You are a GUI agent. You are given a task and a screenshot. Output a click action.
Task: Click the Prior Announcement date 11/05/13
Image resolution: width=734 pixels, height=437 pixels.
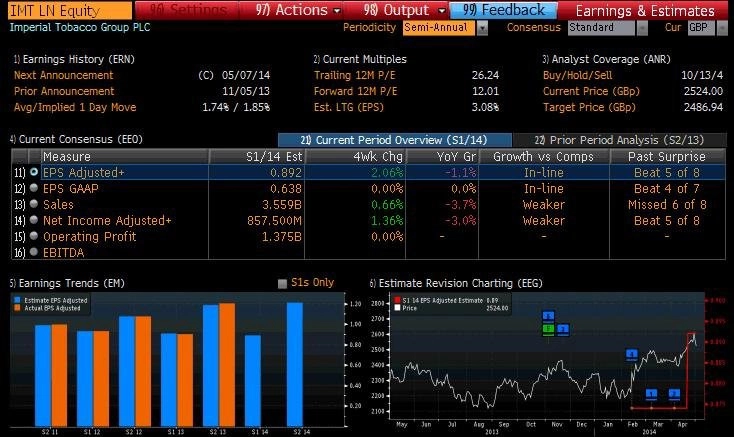[x=246, y=91]
